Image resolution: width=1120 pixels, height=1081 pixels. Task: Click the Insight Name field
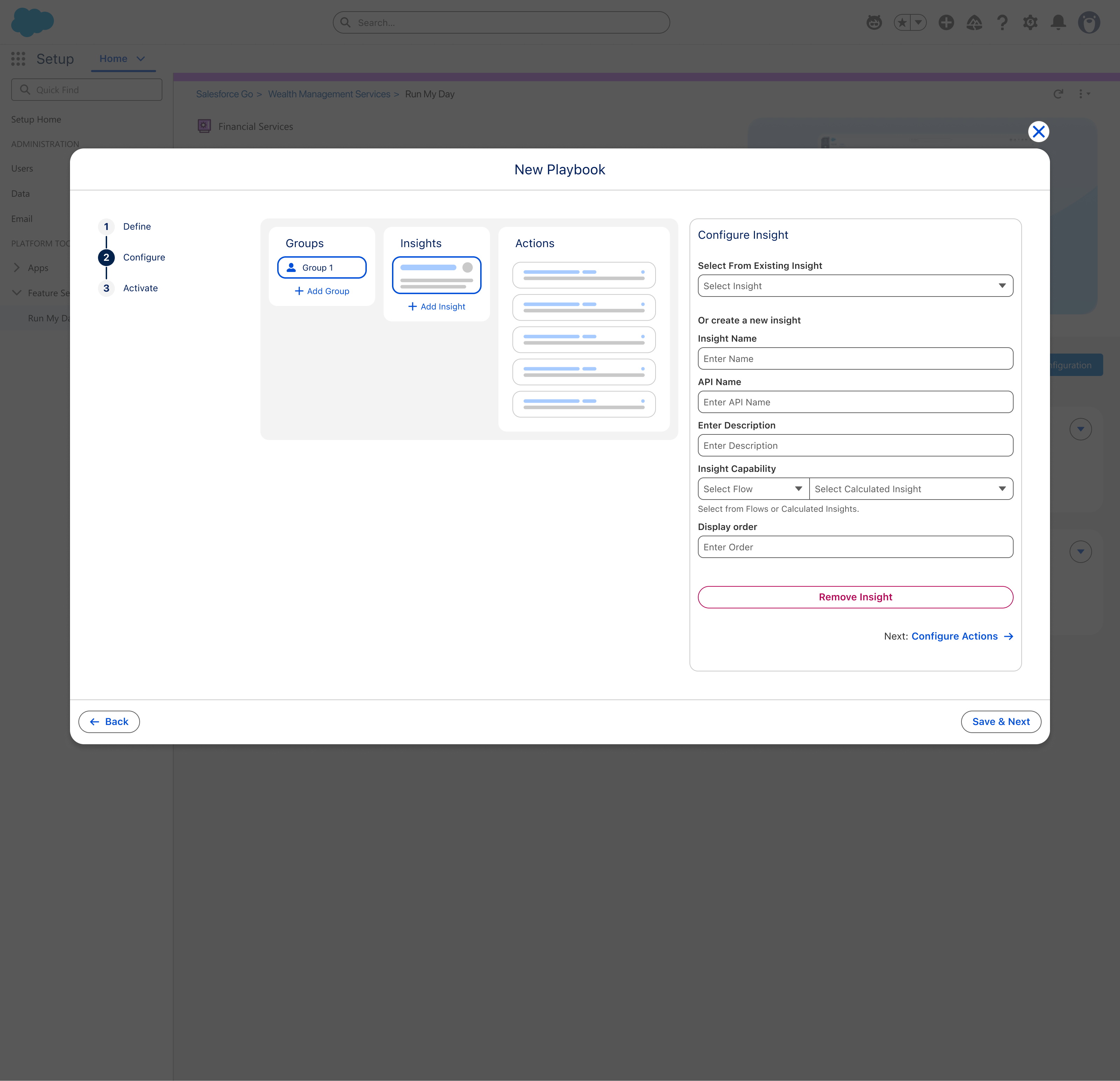[x=855, y=358]
